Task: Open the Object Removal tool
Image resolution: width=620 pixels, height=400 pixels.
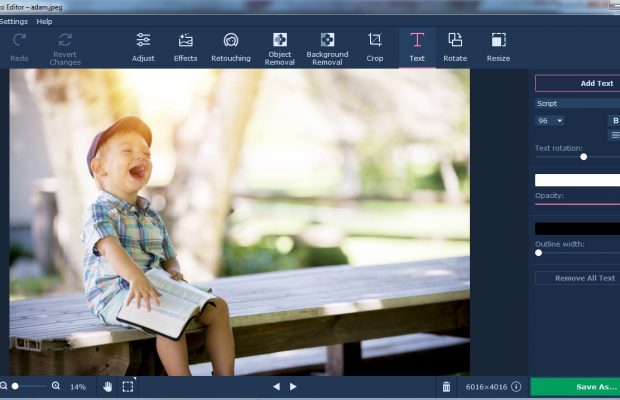Action: coord(279,47)
